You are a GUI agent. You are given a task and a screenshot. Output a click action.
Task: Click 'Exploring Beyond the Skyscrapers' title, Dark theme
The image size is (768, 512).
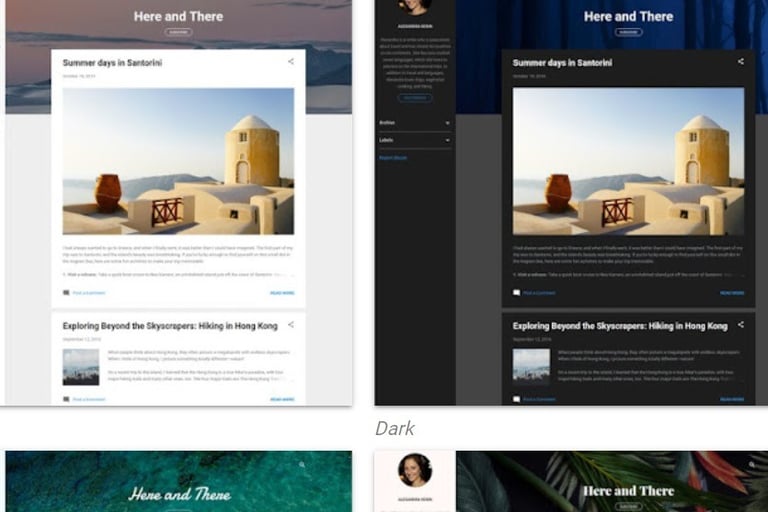620,326
